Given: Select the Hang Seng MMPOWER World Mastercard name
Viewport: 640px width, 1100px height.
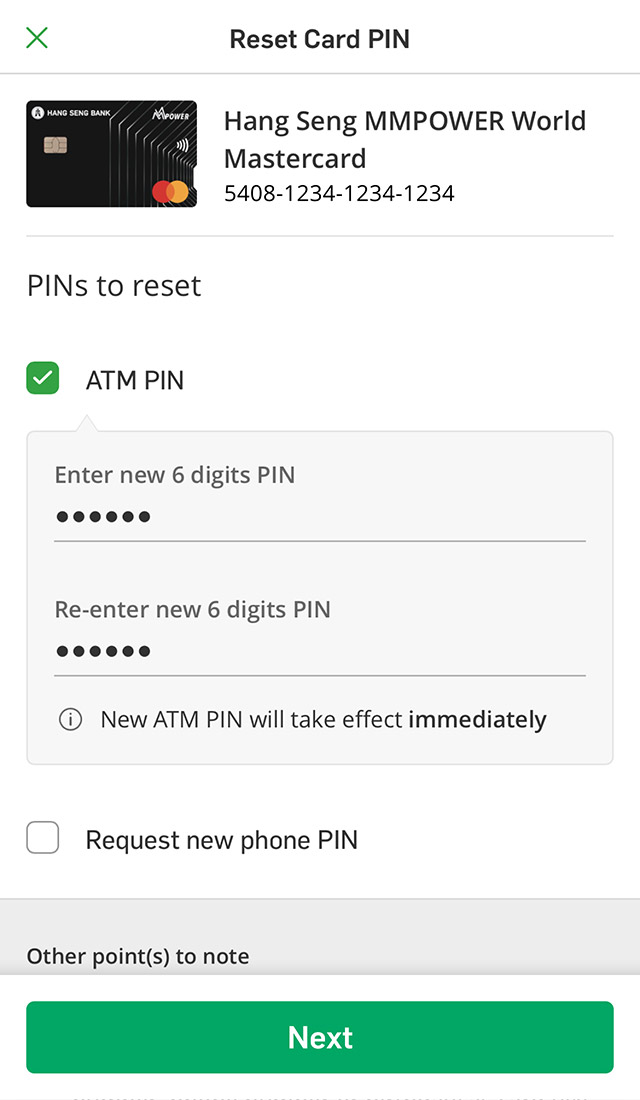Looking at the screenshot, I should 404,139.
